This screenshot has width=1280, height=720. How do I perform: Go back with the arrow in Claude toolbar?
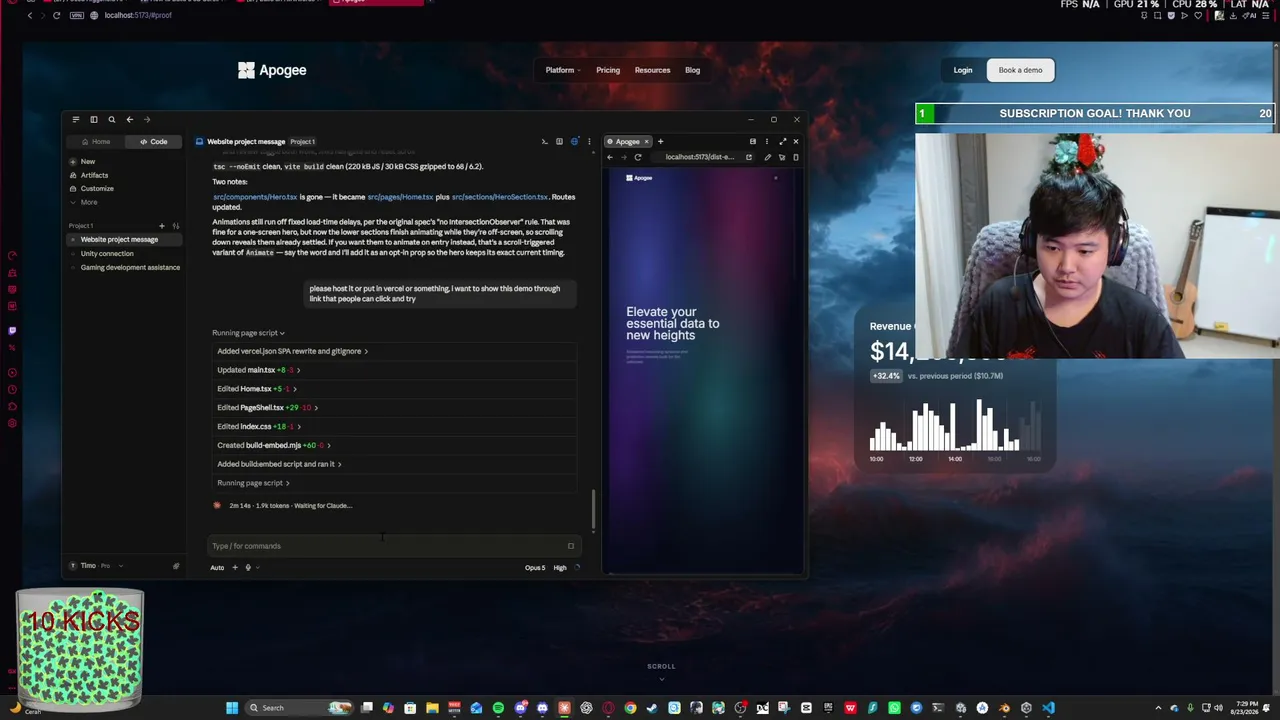pos(129,119)
